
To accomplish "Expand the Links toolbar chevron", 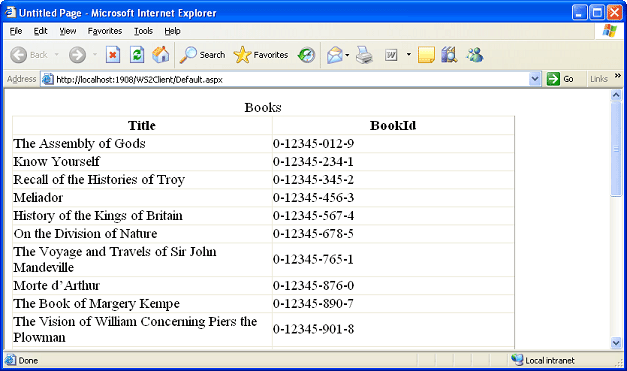I will coord(618,76).
